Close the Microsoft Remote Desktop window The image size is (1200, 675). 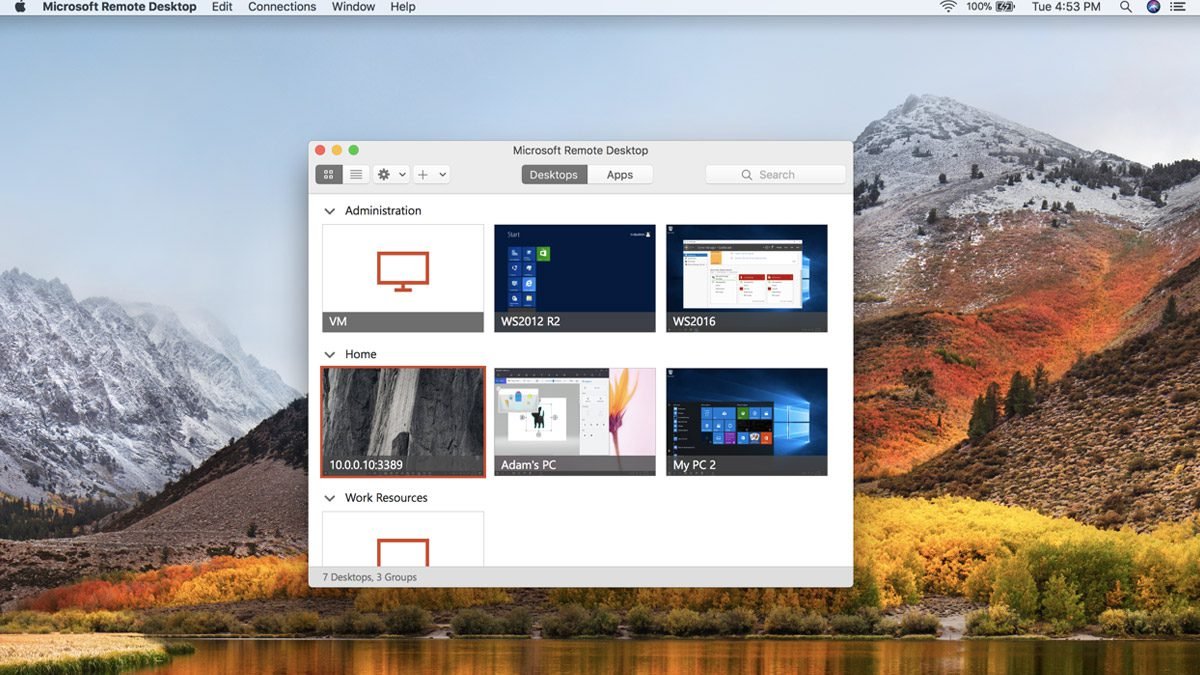click(x=320, y=150)
